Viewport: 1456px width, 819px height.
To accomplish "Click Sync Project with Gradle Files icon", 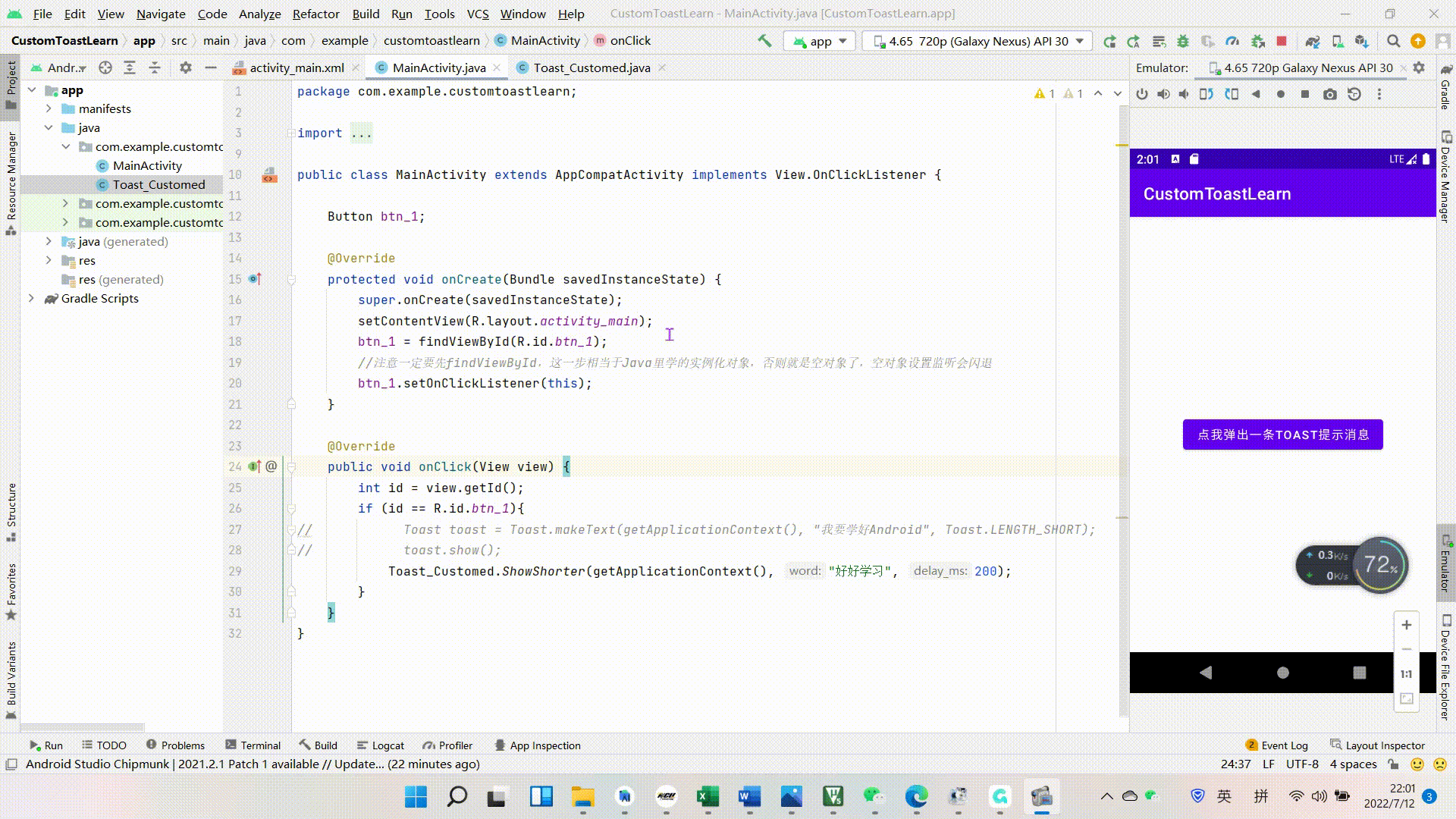I will click(1313, 41).
